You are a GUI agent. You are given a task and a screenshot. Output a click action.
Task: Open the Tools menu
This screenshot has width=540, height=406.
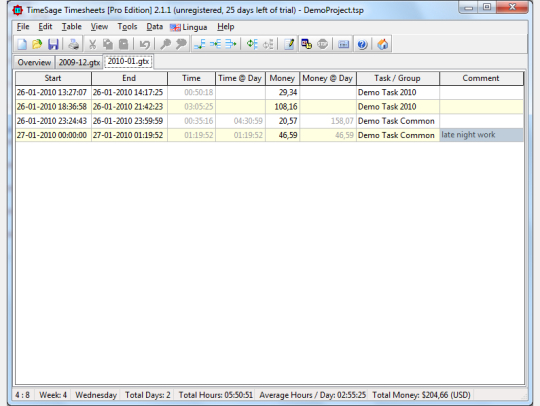127,27
